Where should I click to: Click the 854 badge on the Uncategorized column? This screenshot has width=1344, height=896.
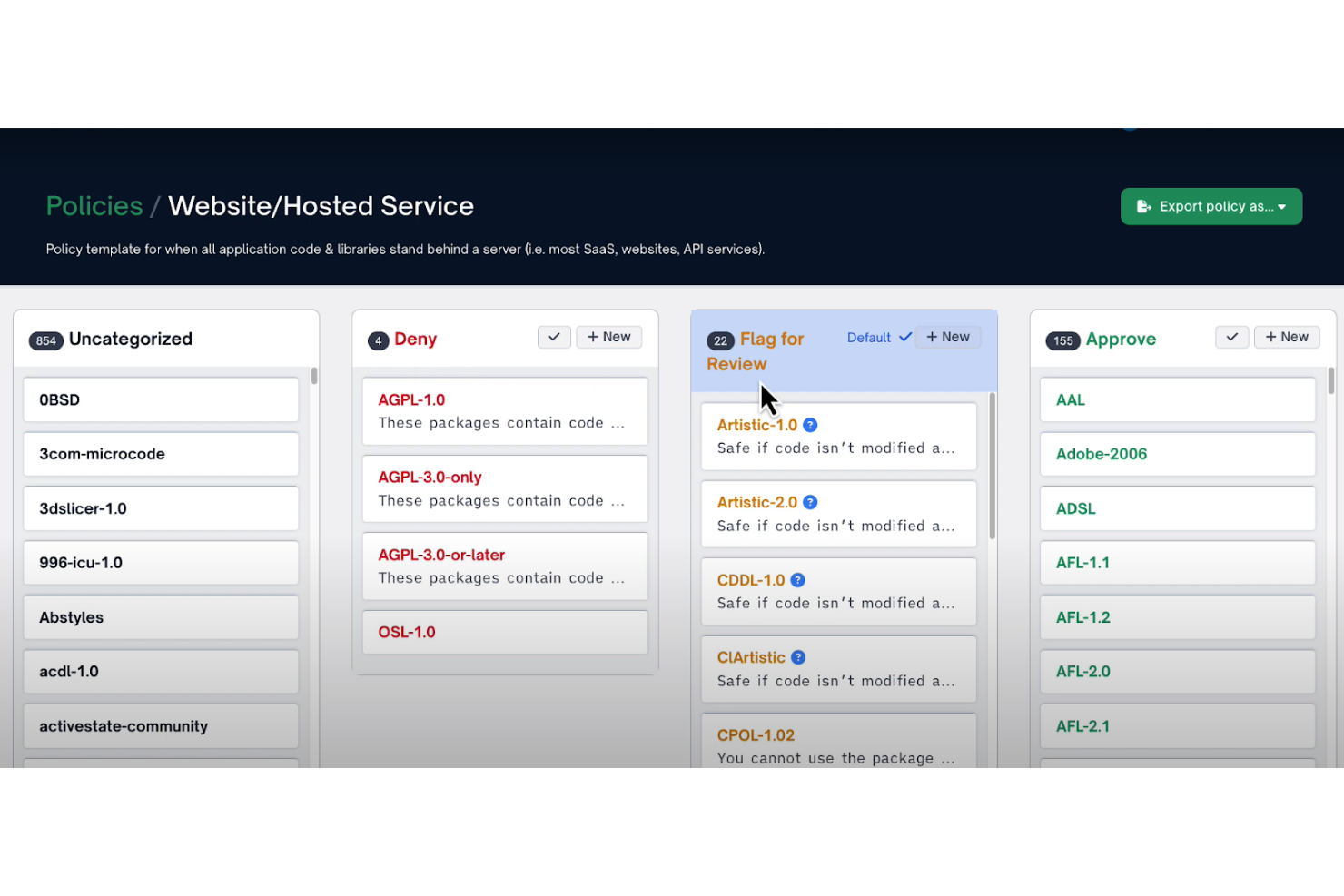(x=46, y=340)
